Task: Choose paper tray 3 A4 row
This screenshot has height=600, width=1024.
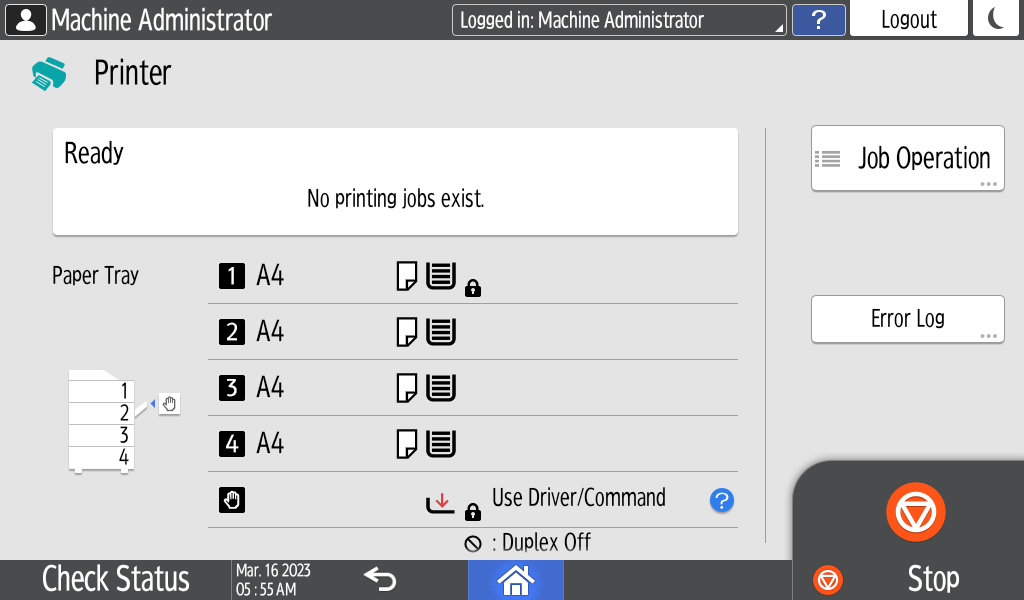Action: (472, 388)
